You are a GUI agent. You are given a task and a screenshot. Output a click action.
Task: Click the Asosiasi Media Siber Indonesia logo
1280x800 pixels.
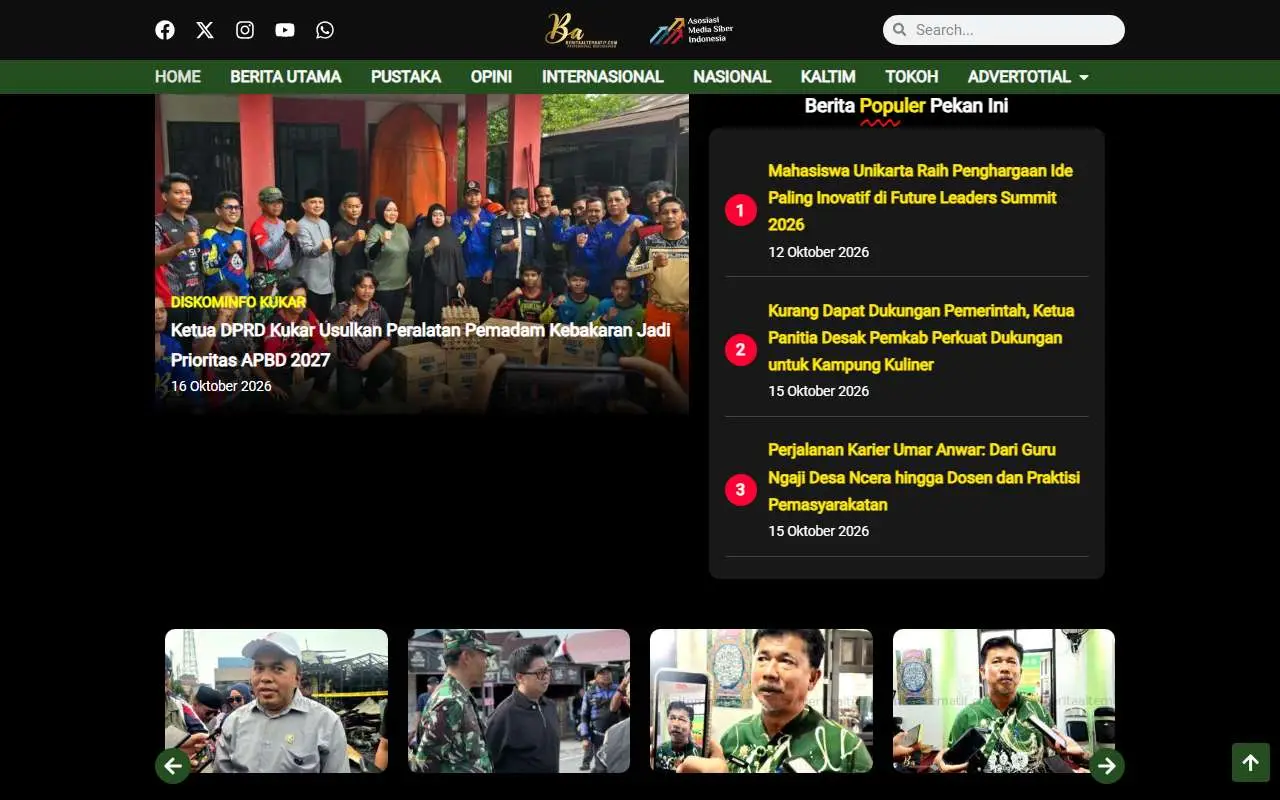click(691, 31)
